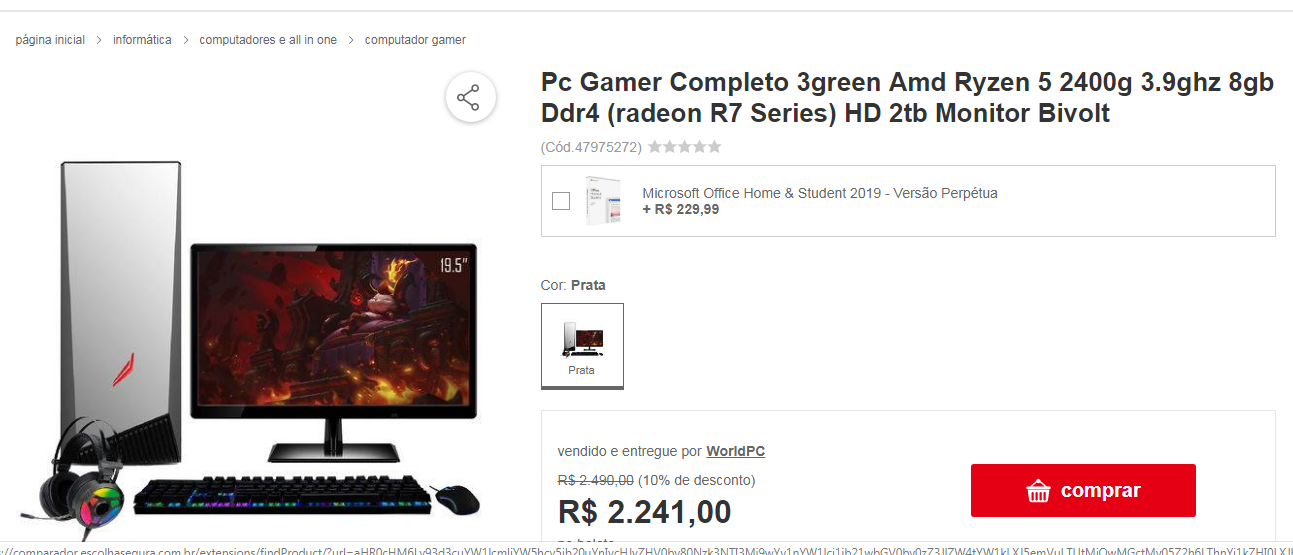Viewport: 1293px width, 555px height.
Task: Click the basket icon in comprar button
Action: coord(1038,491)
